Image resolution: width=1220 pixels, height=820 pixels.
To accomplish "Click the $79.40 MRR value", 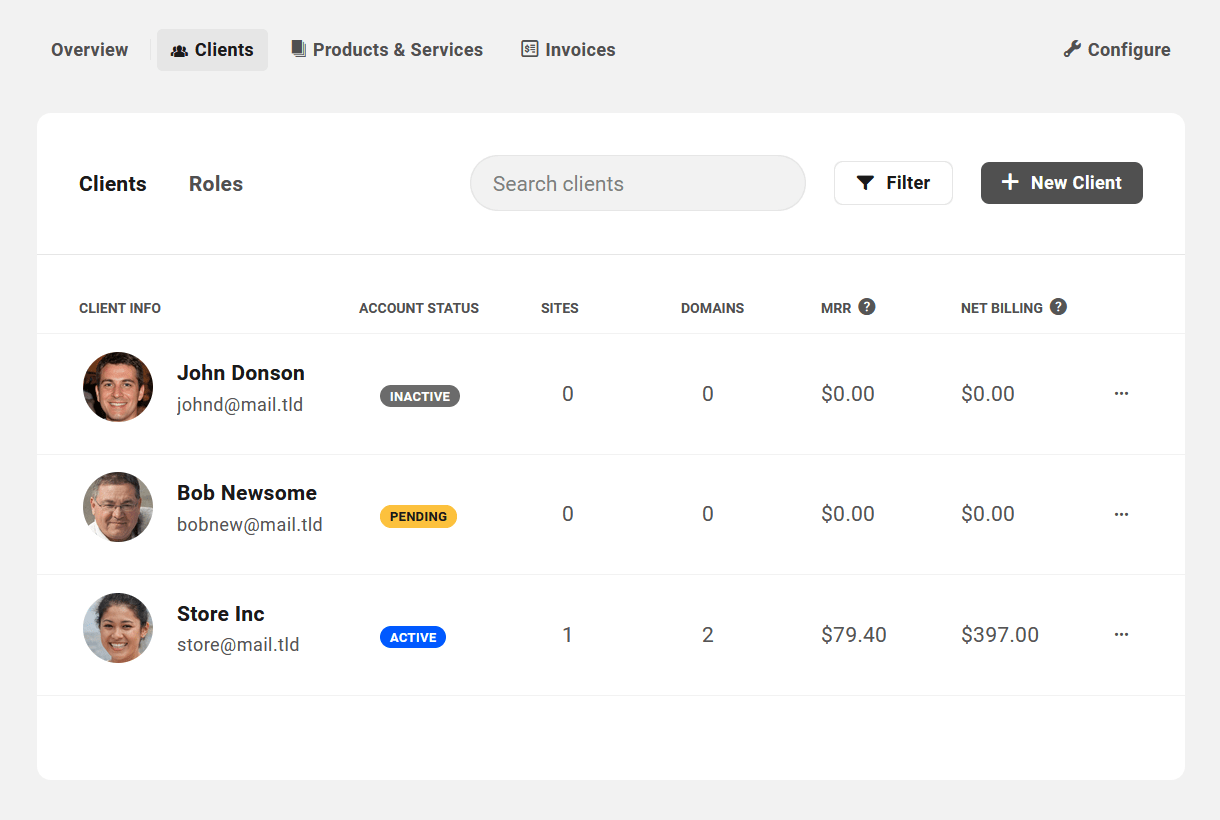I will [854, 635].
